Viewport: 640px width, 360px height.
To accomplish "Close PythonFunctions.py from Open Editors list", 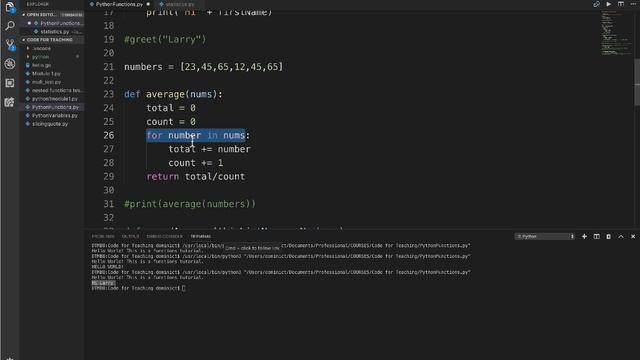I will point(29,23).
